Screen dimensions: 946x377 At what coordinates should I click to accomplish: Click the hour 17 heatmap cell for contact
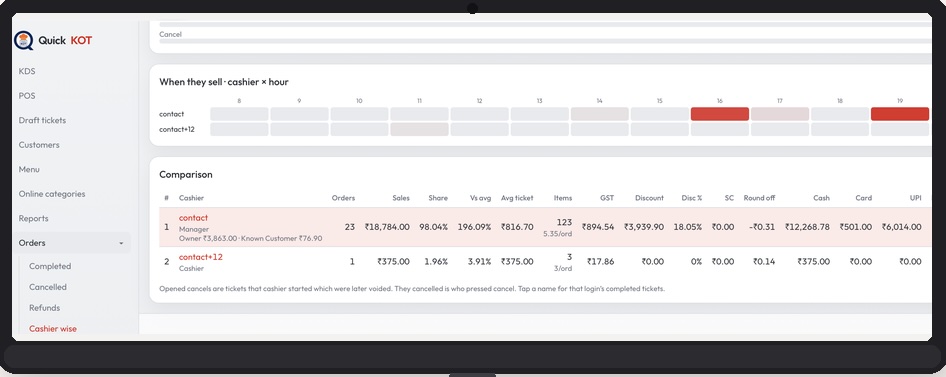tap(779, 114)
